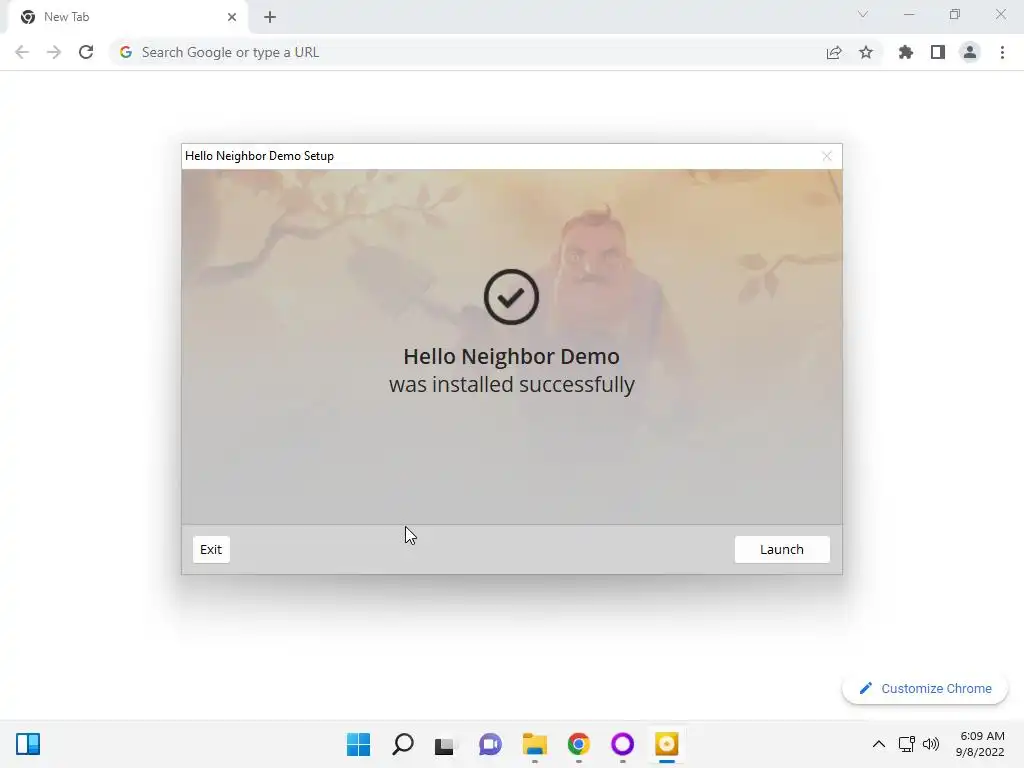1024x768 pixels.
Task: Open Chrome side panel icon
Action: tap(938, 52)
